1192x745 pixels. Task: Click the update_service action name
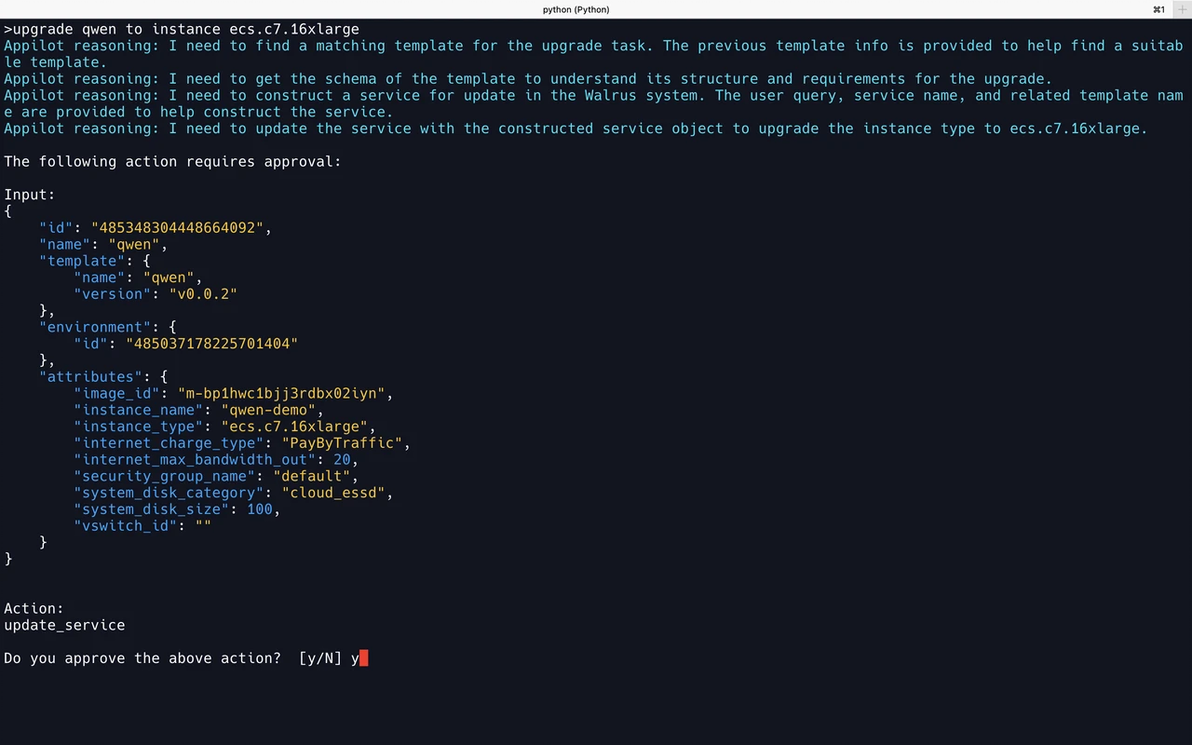pos(65,625)
